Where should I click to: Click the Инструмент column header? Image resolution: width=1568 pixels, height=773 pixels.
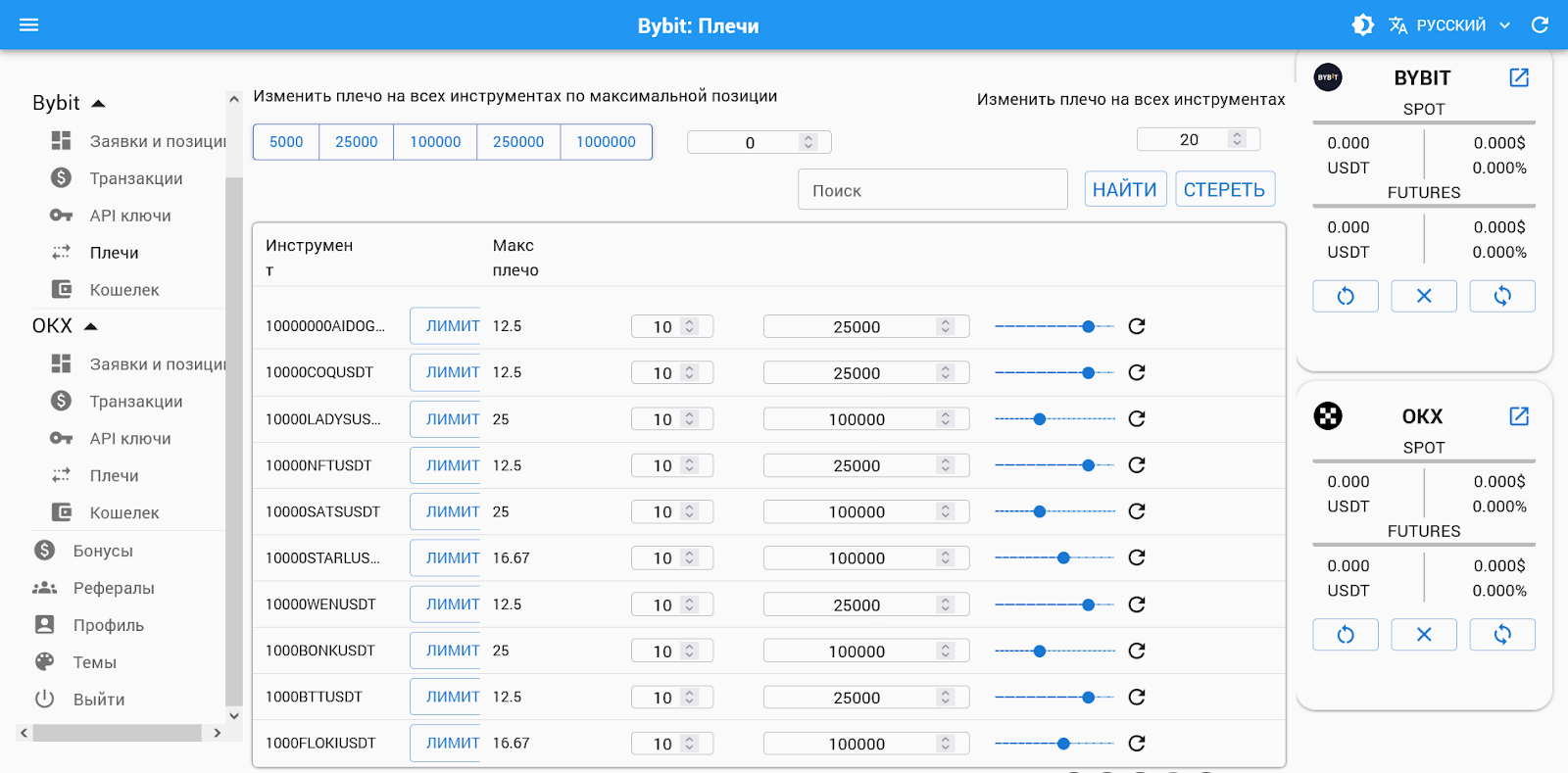[x=310, y=258]
